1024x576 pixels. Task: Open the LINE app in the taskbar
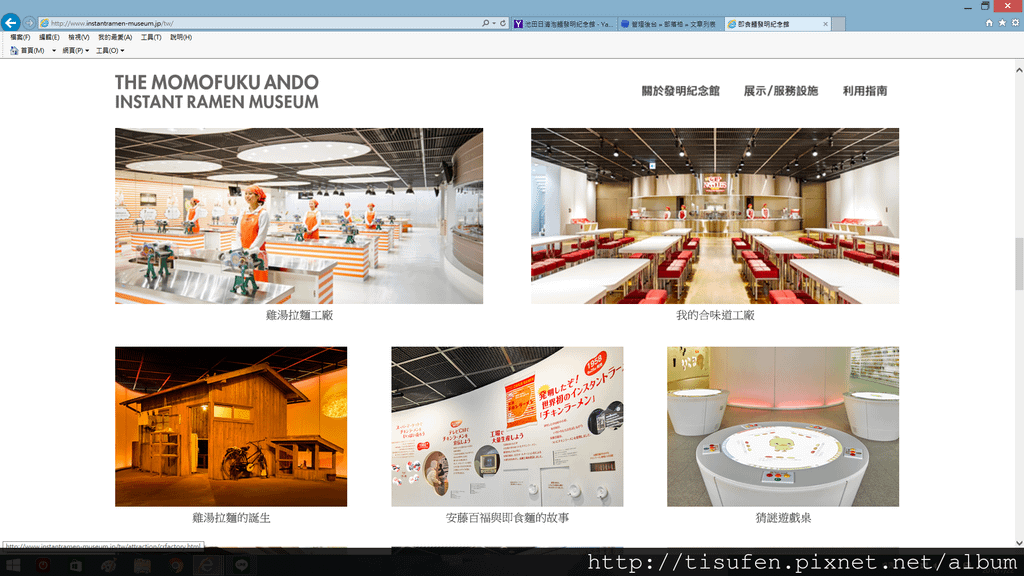pyautogui.click(x=241, y=565)
